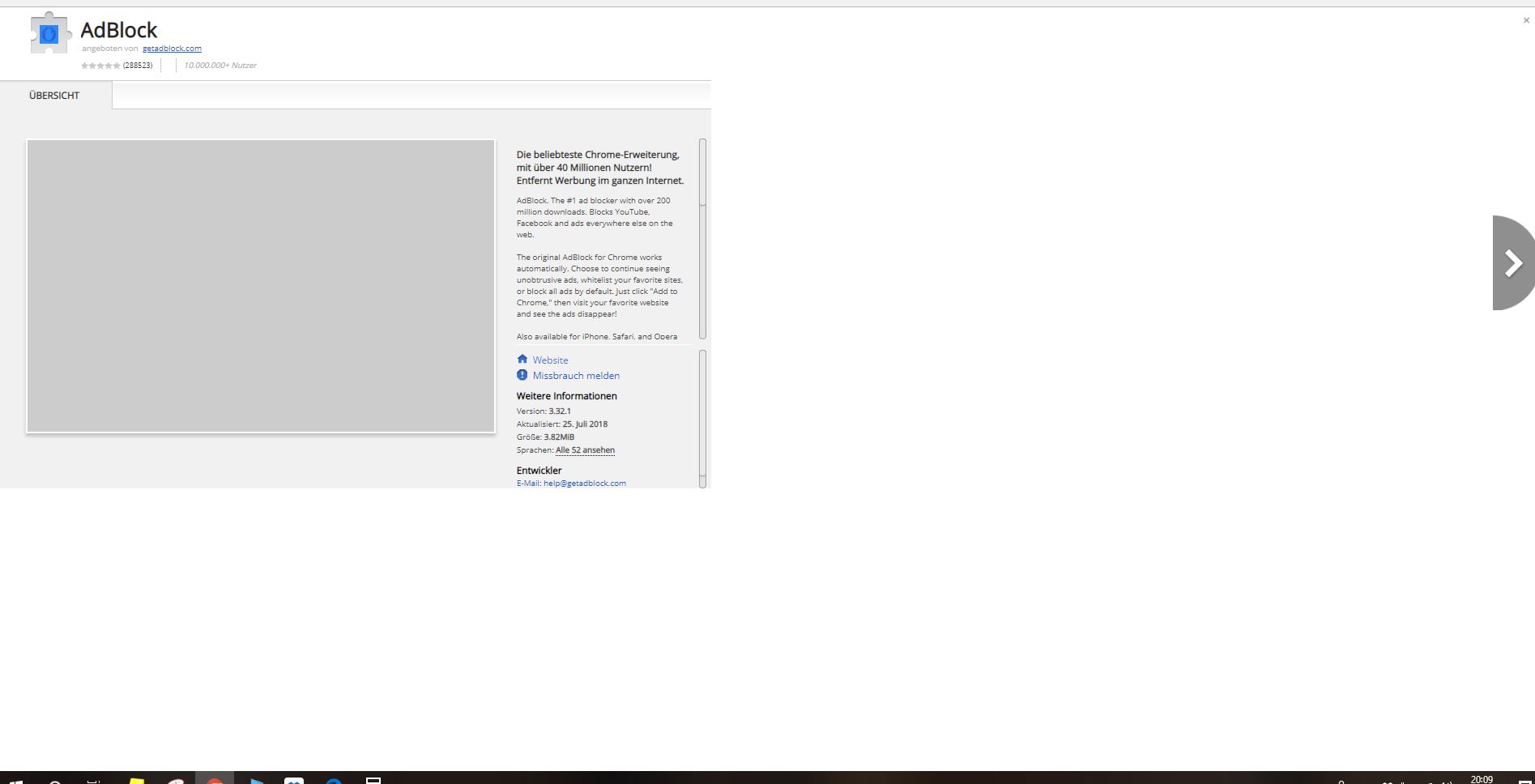Click the Größe: 3.82MiB line

point(545,437)
